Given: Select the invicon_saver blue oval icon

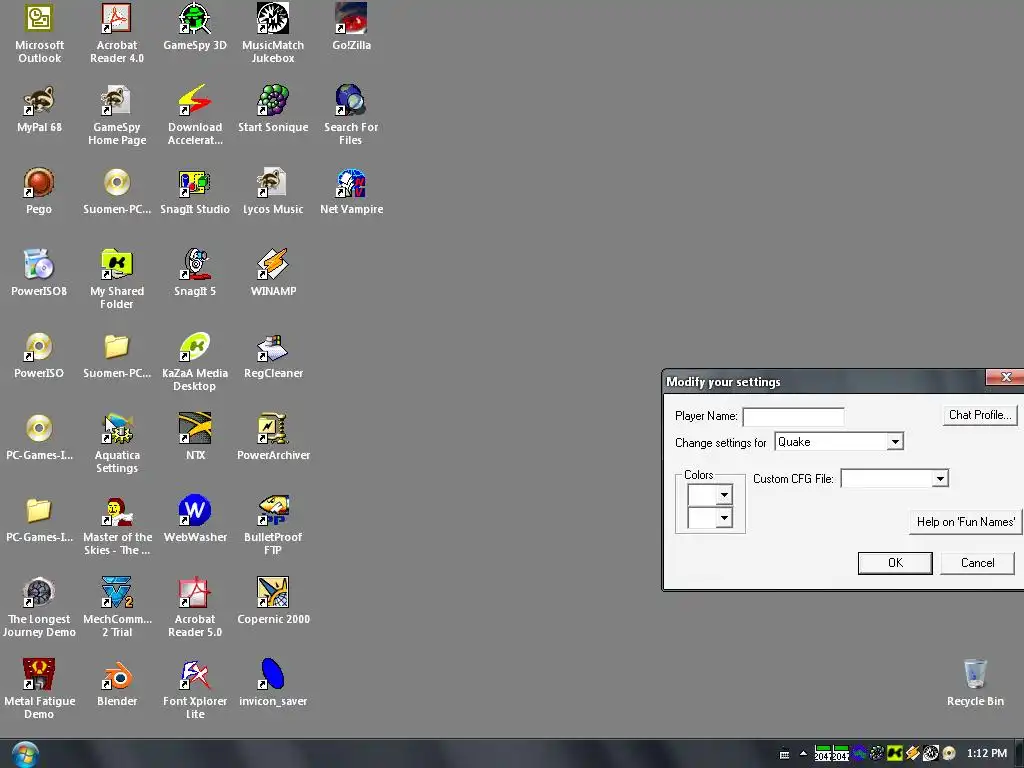Looking at the screenshot, I should tap(273, 675).
